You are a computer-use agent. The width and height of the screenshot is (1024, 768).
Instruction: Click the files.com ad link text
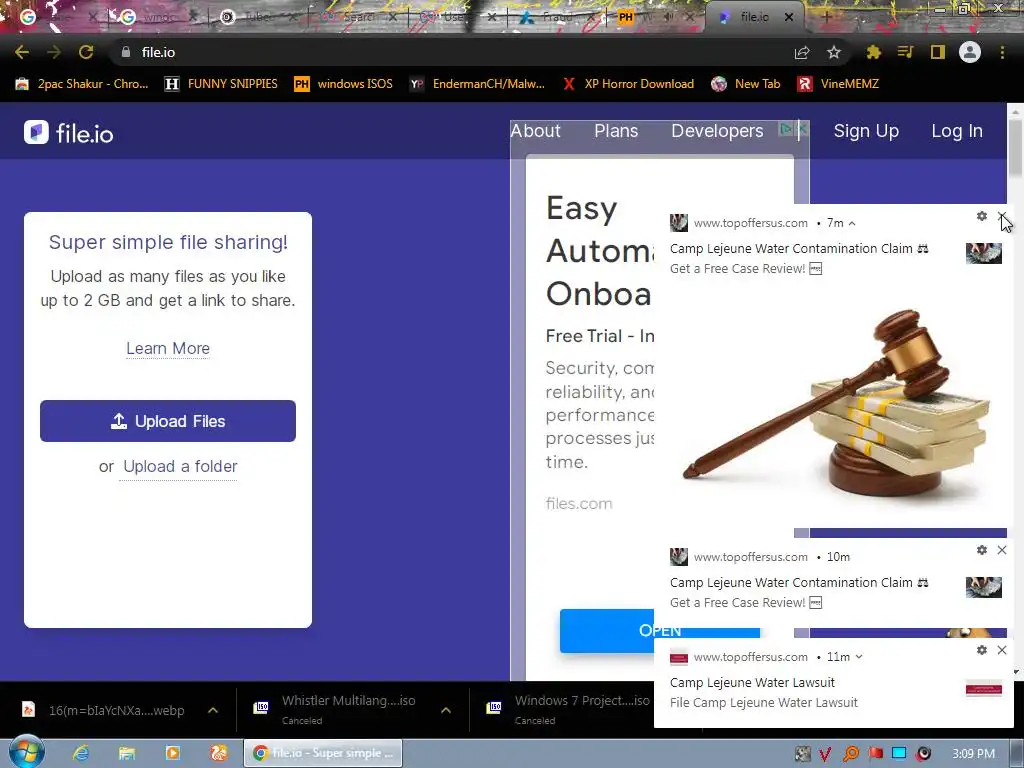click(579, 504)
